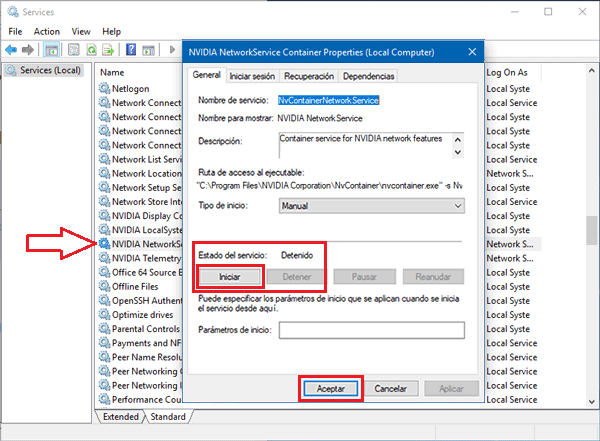
Task: Open the Tipo de inicio dropdown
Action: 372,206
